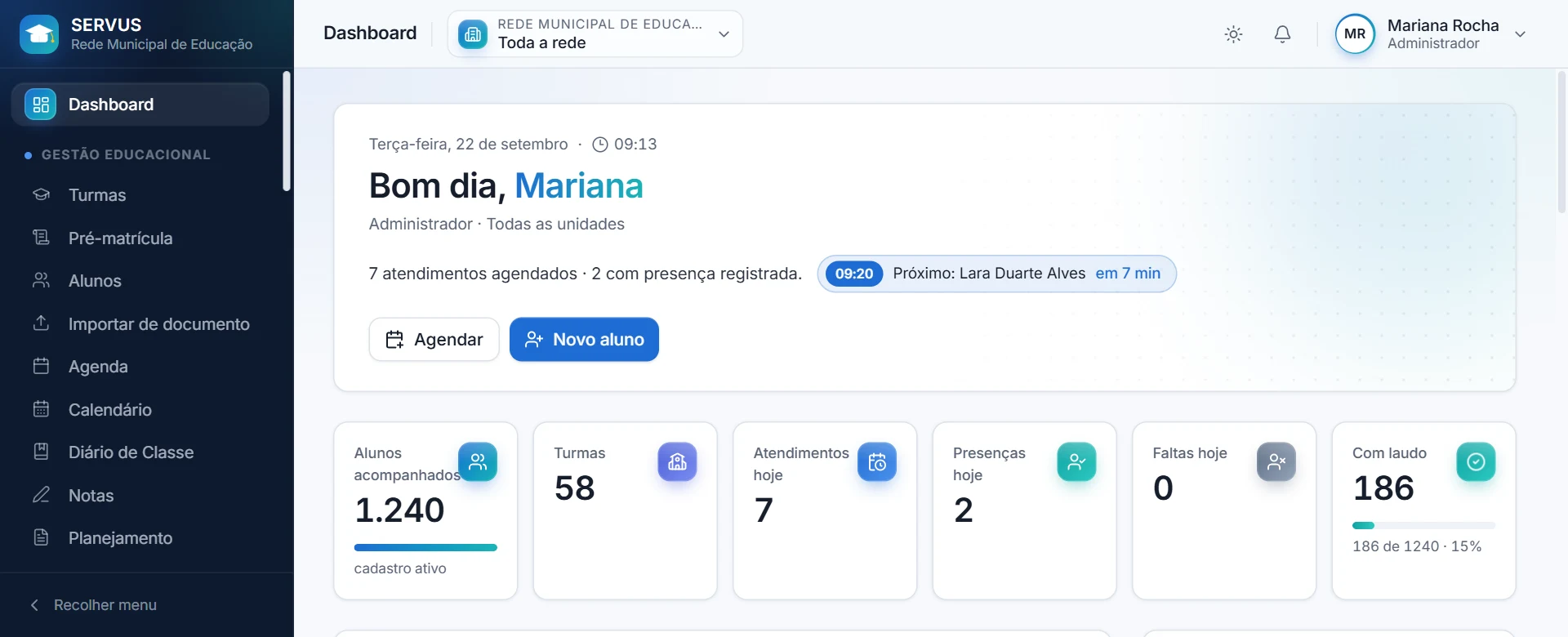
Task: Click the Turmas card school icon
Action: tap(677, 462)
